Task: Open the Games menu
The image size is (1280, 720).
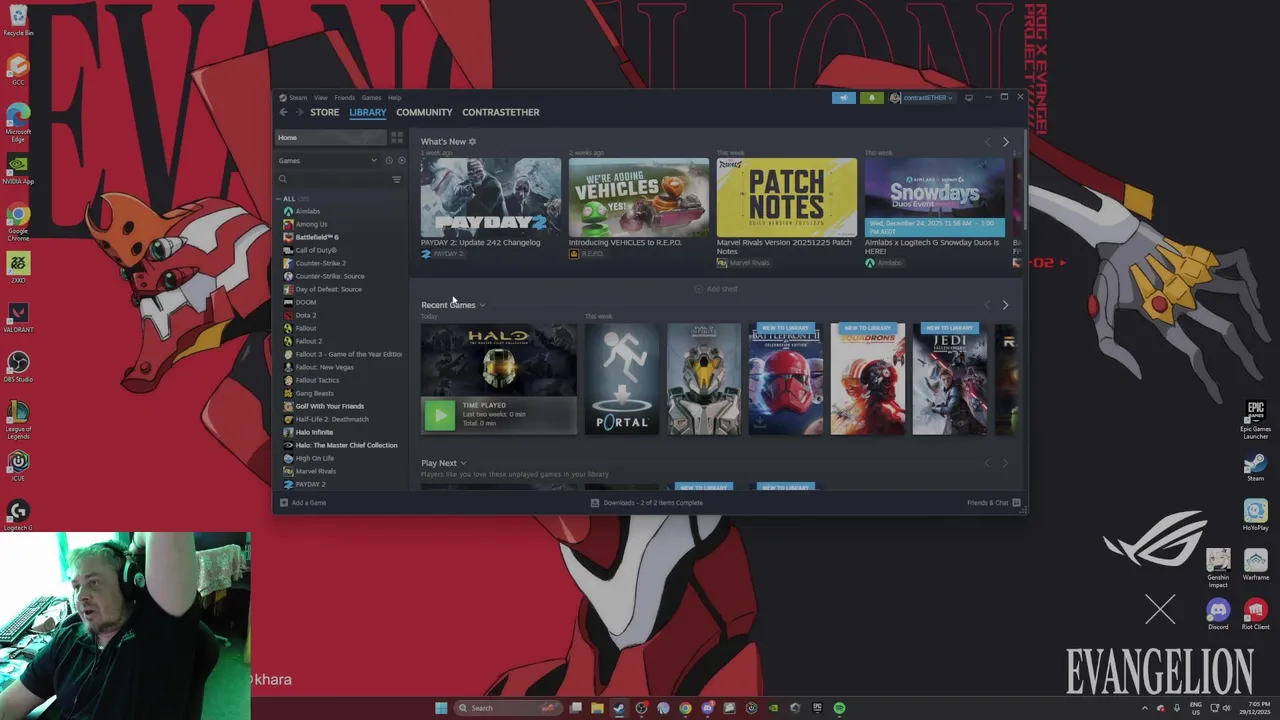Action: [371, 98]
